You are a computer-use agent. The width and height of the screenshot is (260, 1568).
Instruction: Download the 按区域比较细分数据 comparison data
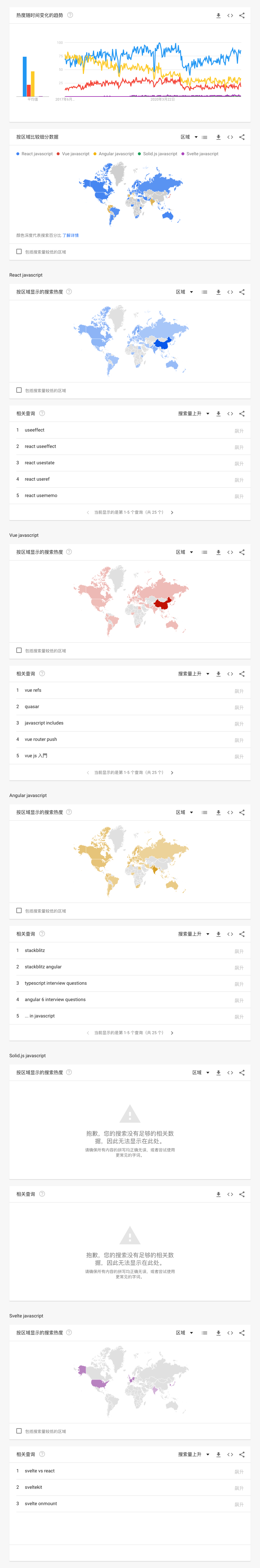click(218, 138)
